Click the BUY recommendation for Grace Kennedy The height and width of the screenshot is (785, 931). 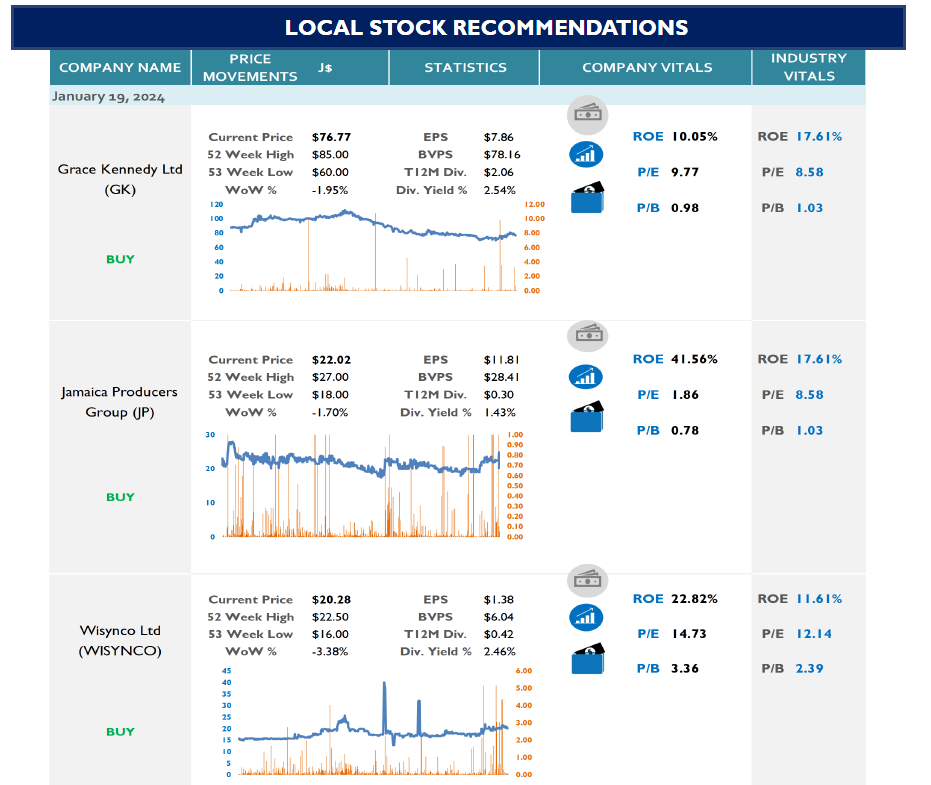point(120,259)
